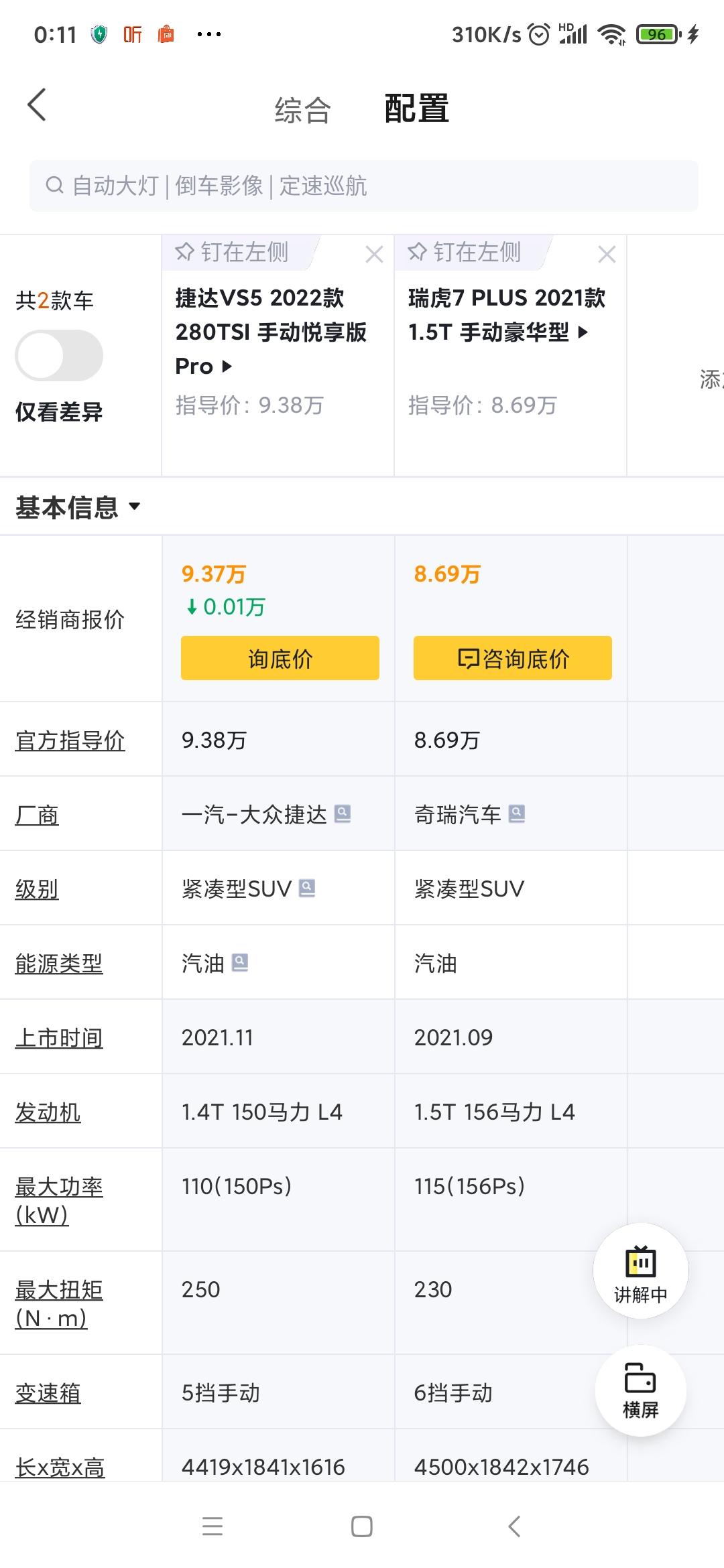Open 变速箱 term link

click(48, 1393)
